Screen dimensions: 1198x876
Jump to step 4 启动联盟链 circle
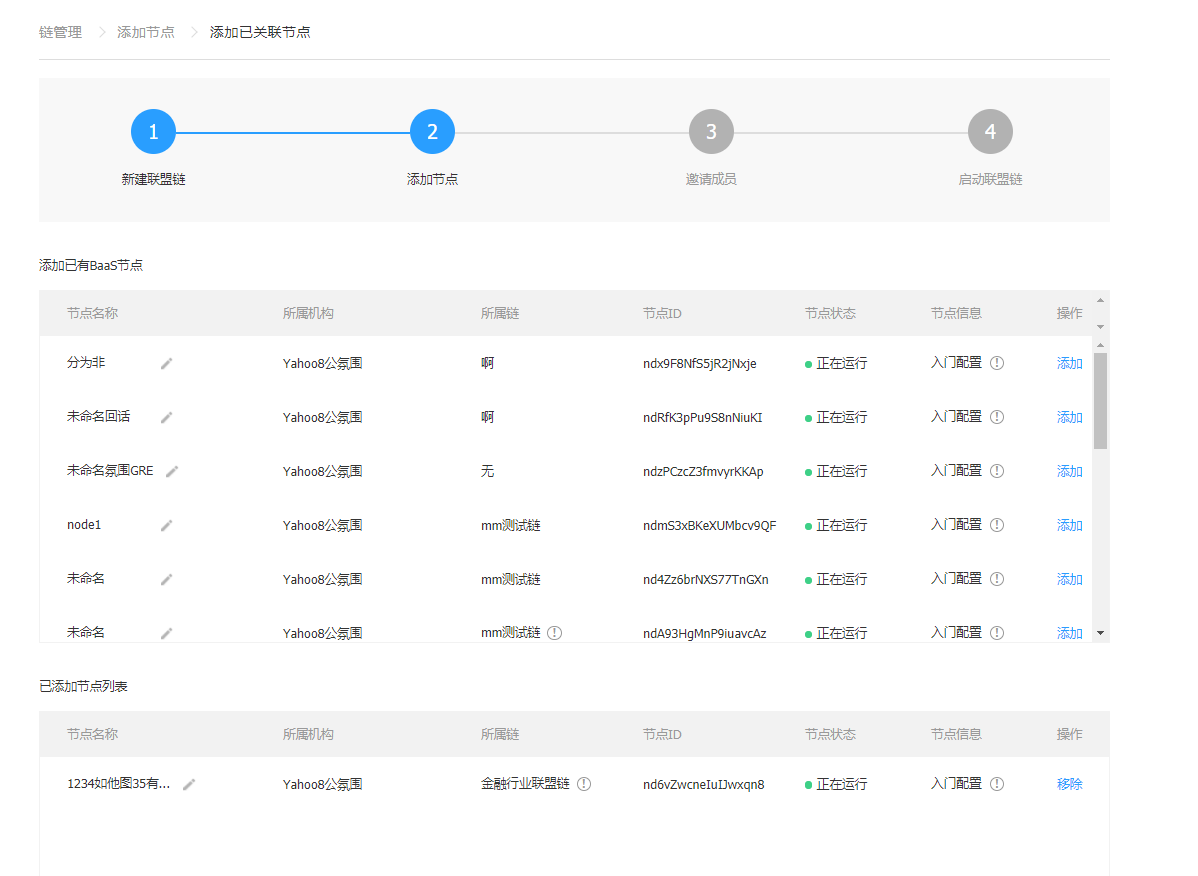990,132
